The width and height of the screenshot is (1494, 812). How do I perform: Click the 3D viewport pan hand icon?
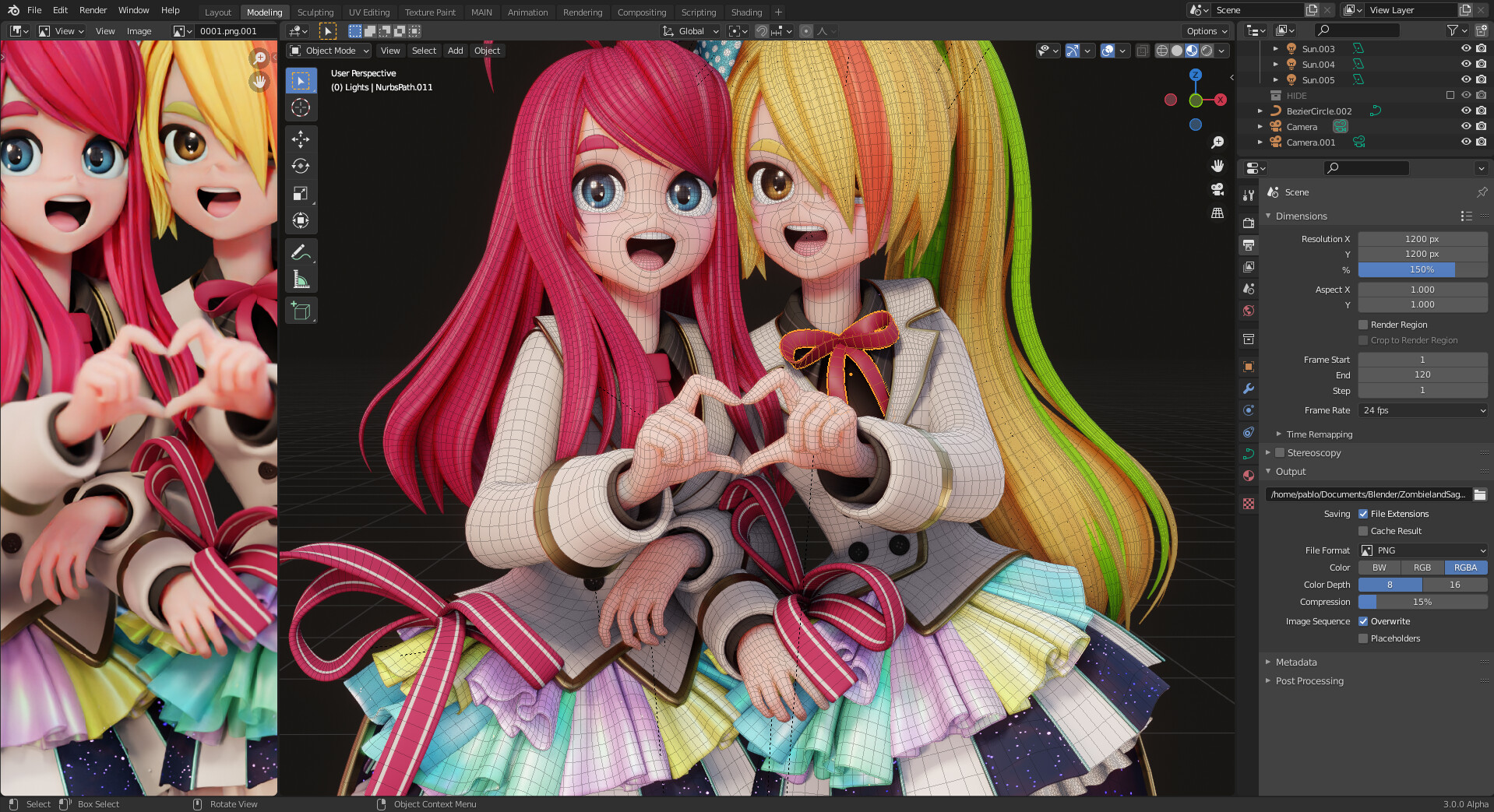[1217, 166]
